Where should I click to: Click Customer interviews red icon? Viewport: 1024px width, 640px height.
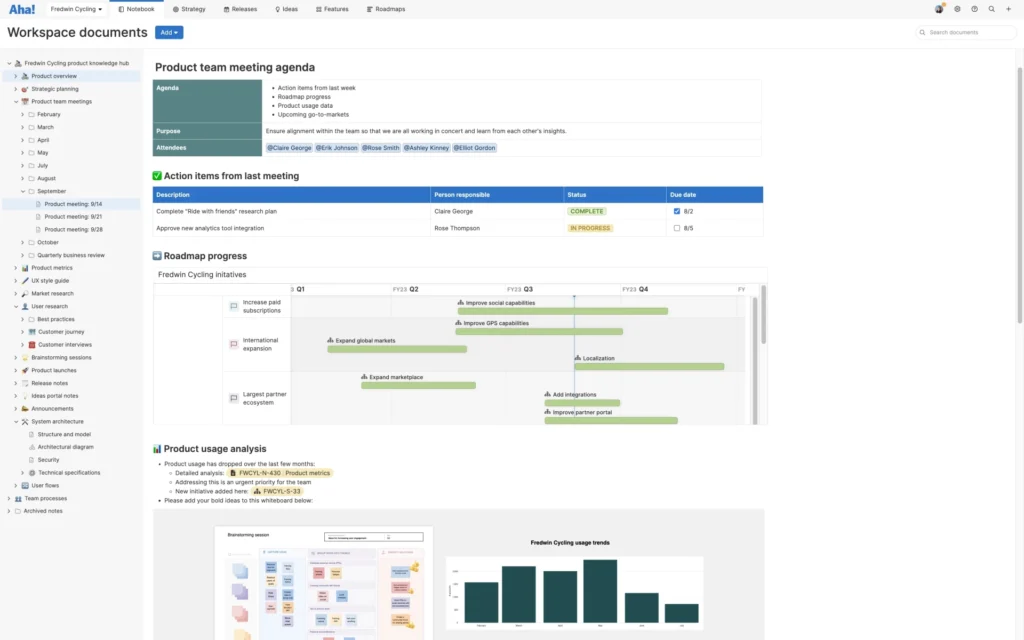pos(31,345)
